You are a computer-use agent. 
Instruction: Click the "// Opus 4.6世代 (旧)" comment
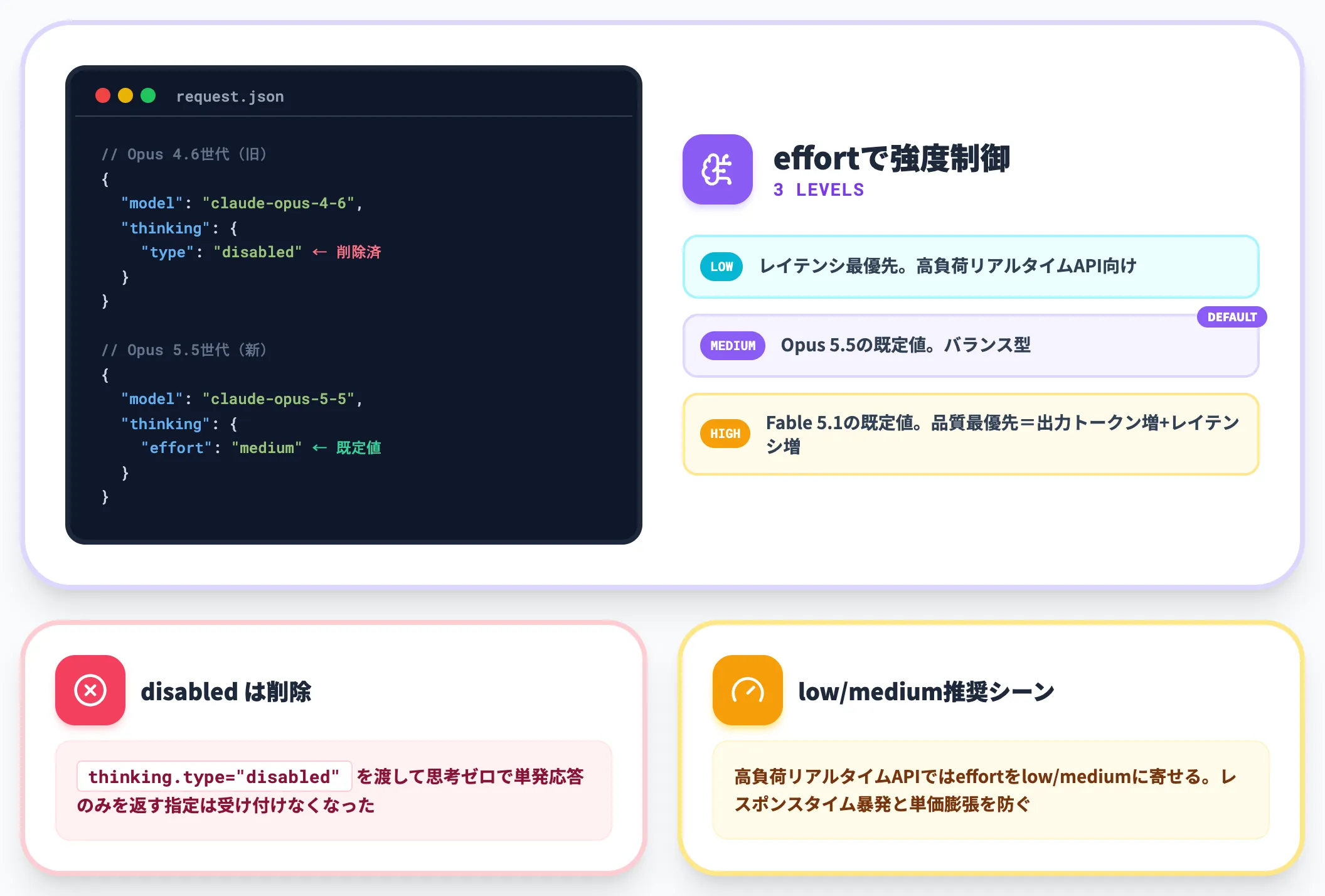coord(184,154)
